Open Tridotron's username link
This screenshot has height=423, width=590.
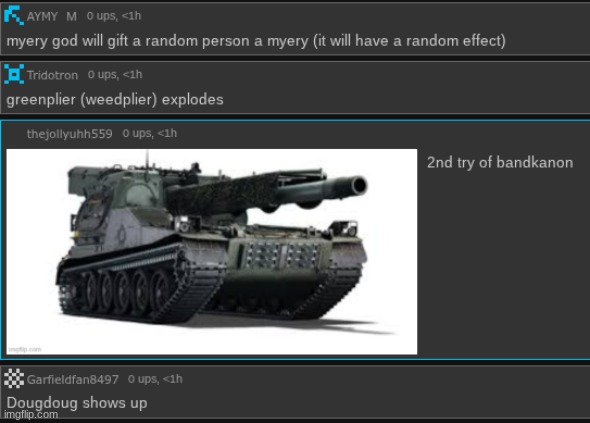[52, 75]
